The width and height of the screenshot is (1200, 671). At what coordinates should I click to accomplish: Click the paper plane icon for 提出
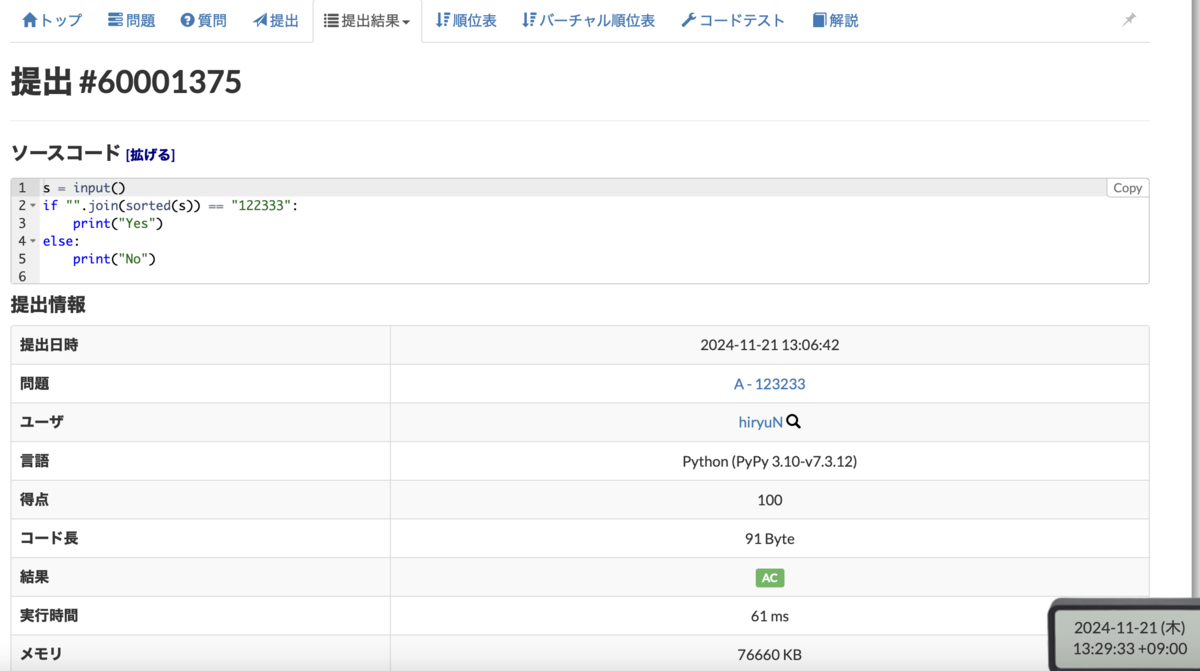click(x=260, y=20)
